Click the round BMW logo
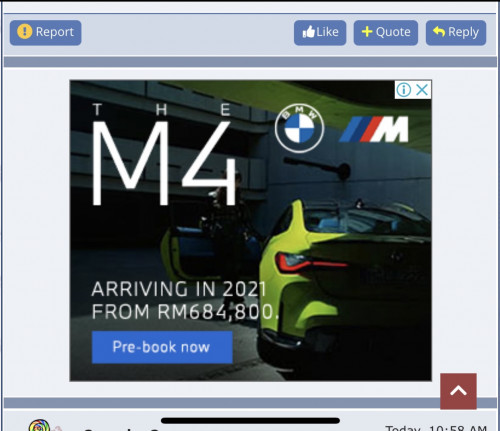 (299, 128)
